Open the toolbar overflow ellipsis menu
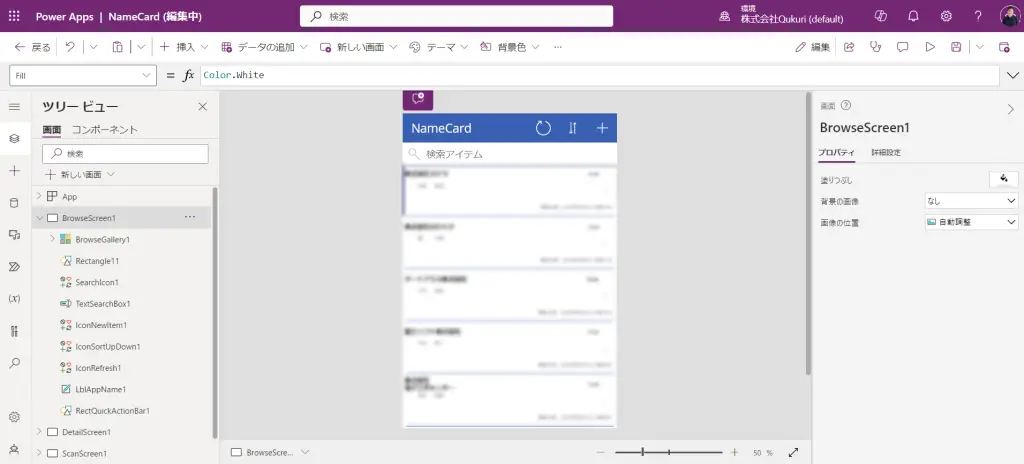 click(558, 47)
